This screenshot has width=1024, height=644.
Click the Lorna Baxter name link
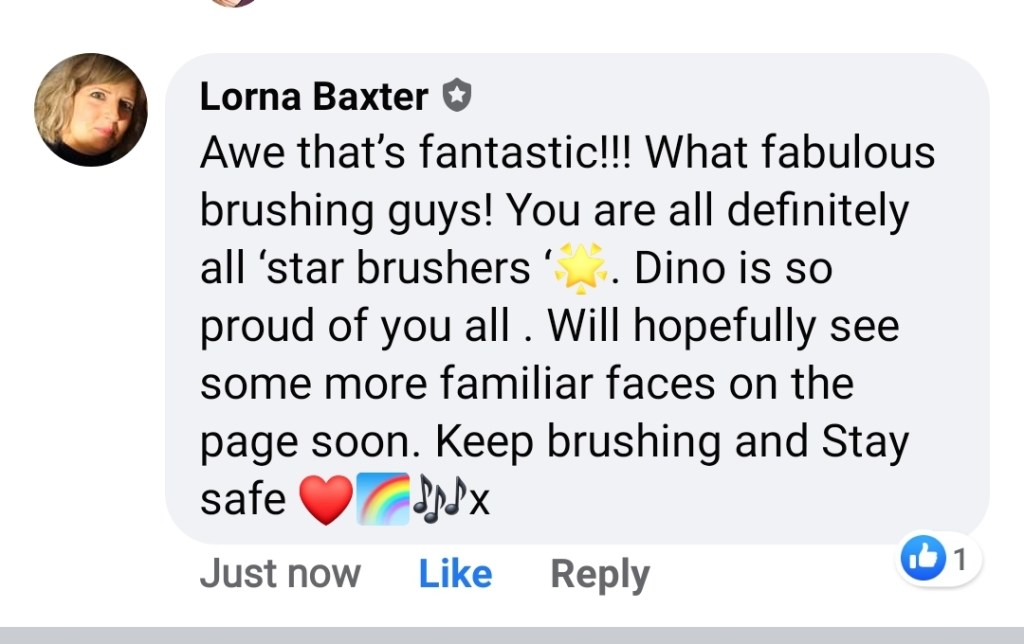click(x=314, y=97)
